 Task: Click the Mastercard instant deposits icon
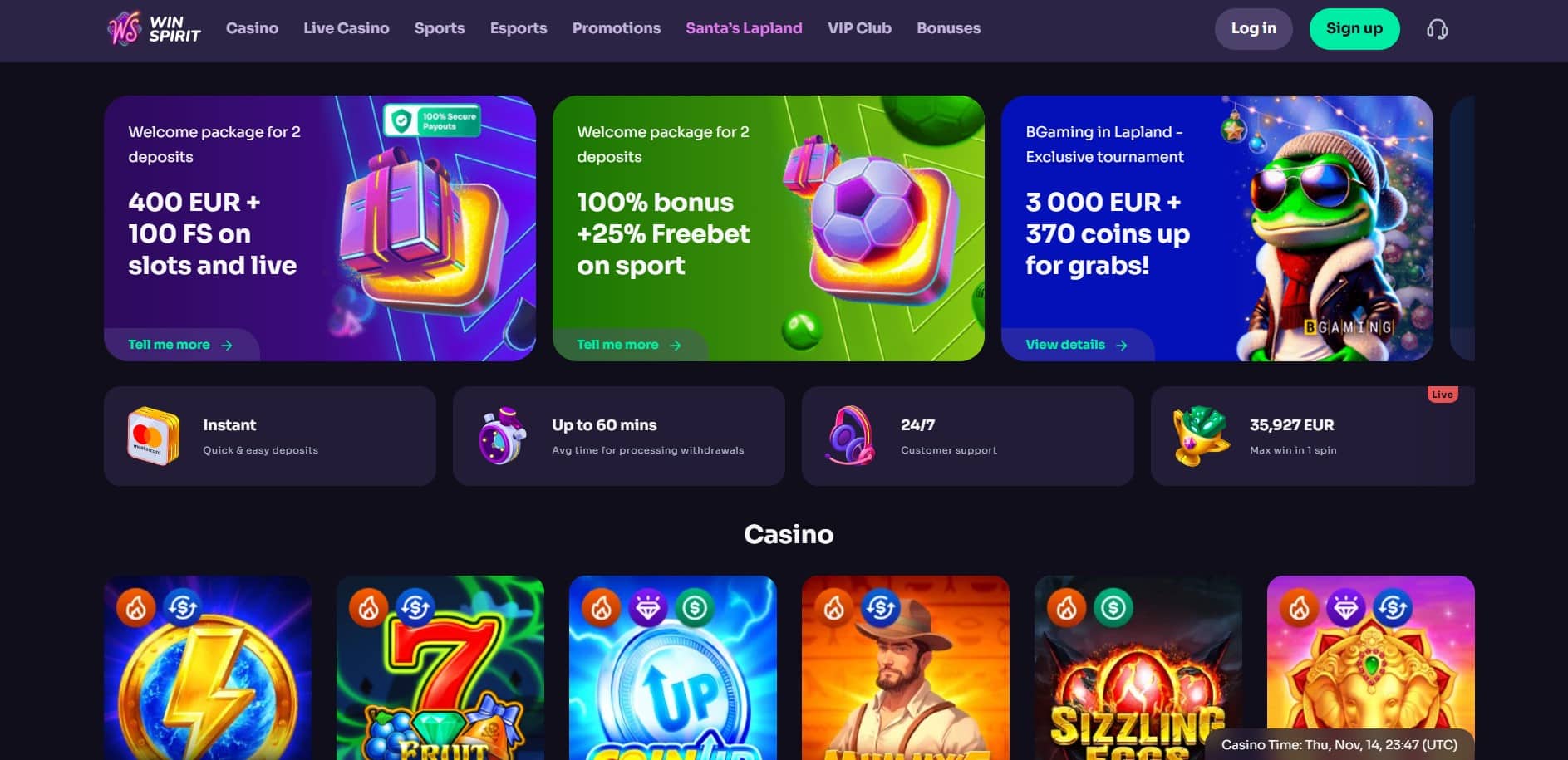[x=153, y=436]
